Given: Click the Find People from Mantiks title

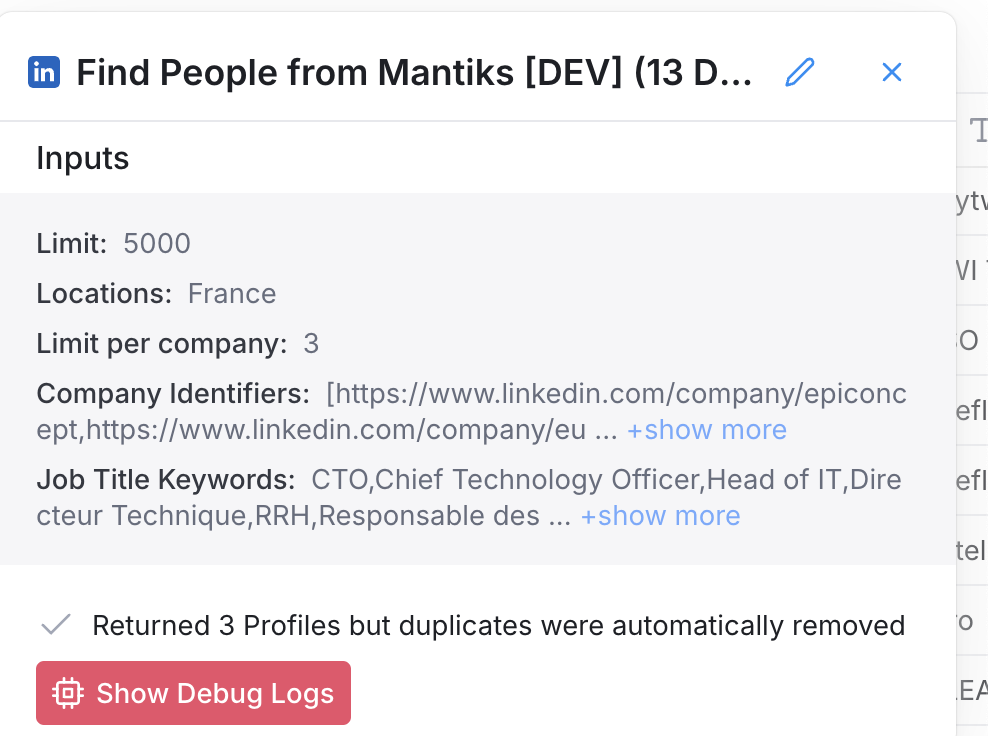Looking at the screenshot, I should click(x=414, y=72).
